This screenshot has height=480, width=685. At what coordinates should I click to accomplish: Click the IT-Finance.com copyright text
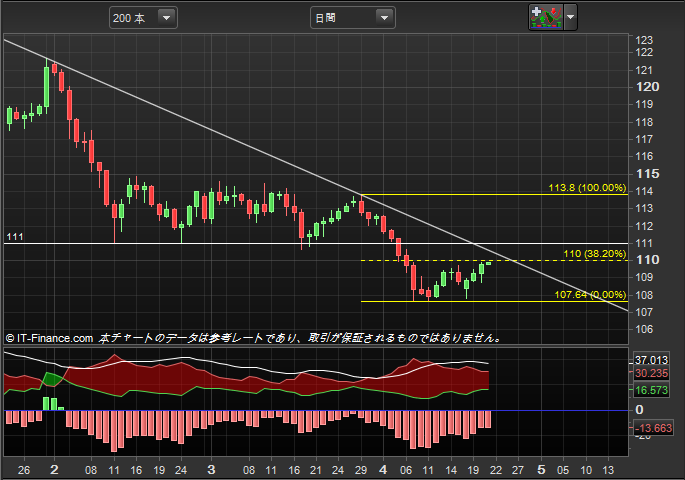tap(49, 338)
